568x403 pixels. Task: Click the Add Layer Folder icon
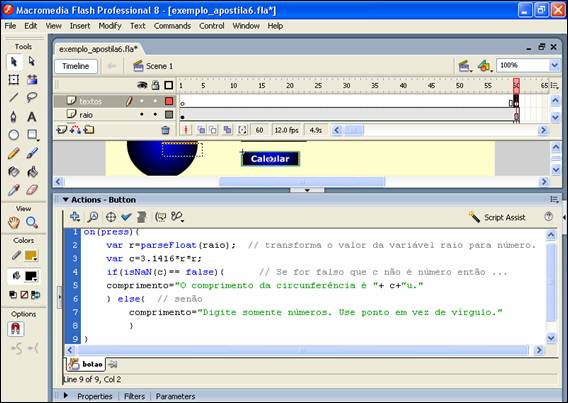pos(89,130)
